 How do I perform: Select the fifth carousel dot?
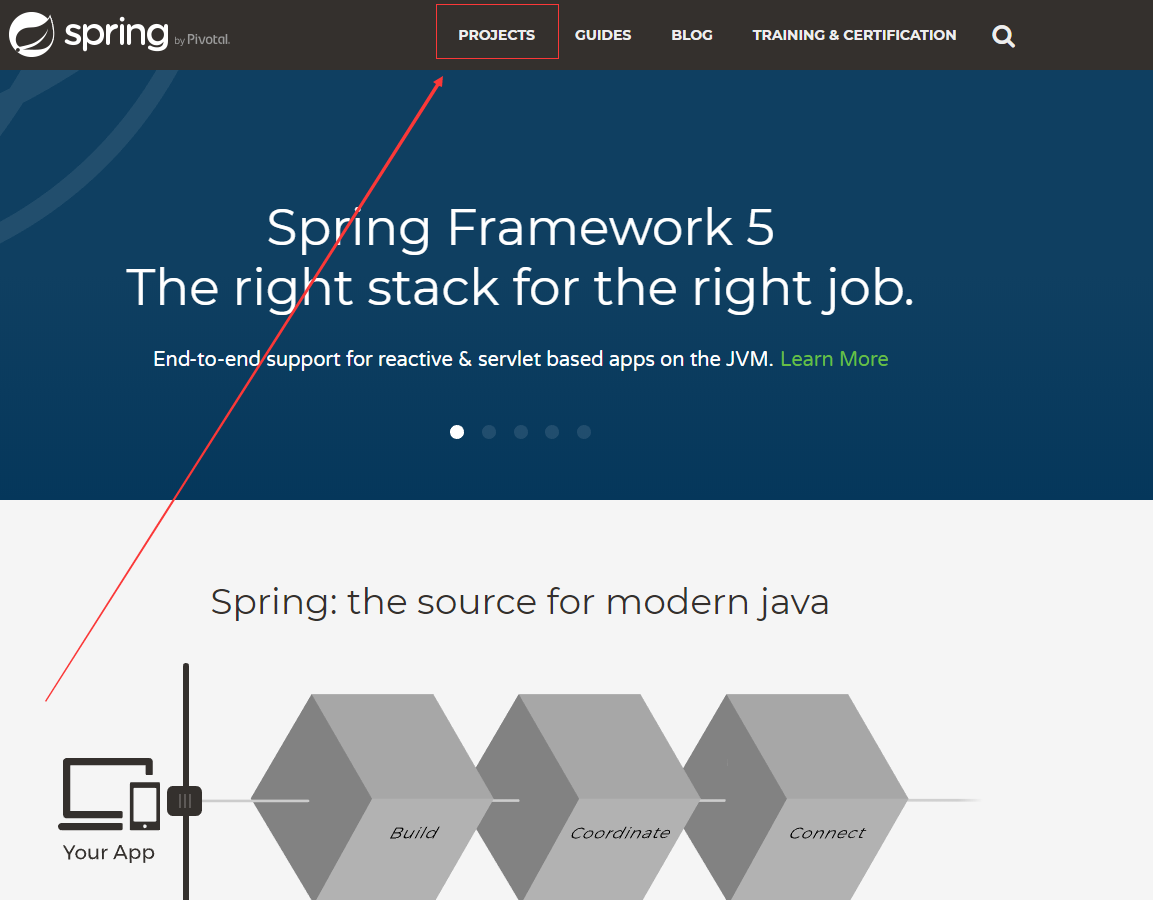tap(584, 432)
